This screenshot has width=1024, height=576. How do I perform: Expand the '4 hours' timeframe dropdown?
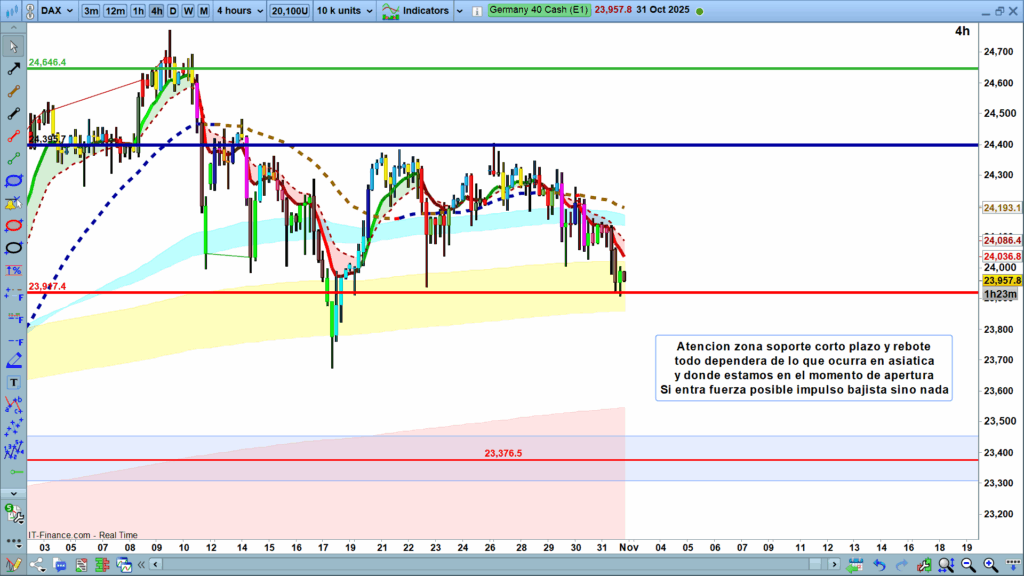tap(239, 11)
